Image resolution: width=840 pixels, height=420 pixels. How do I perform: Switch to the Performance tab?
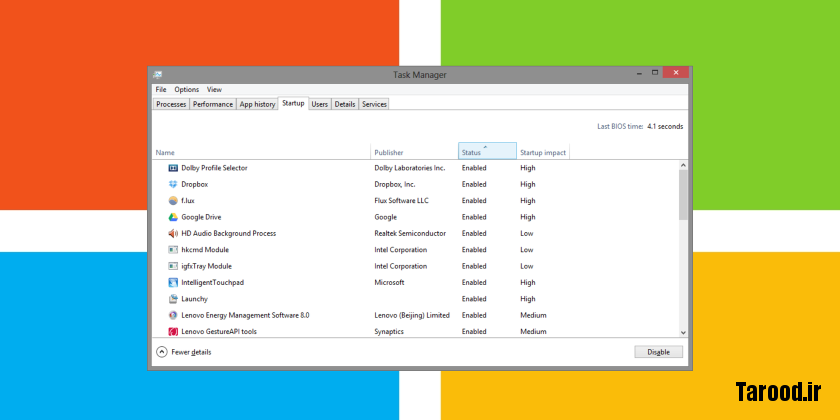[213, 104]
